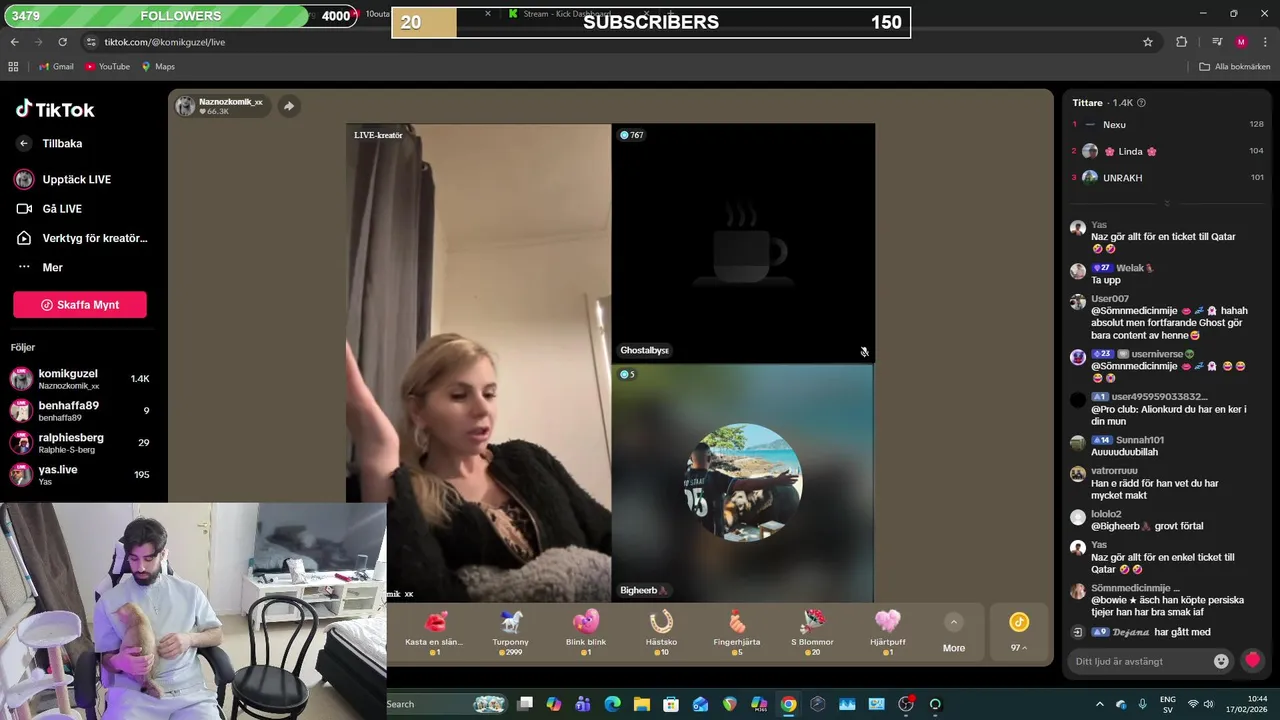
Task: Open the Naznozkomik_xx host profile avatar
Action: pyautogui.click(x=185, y=106)
